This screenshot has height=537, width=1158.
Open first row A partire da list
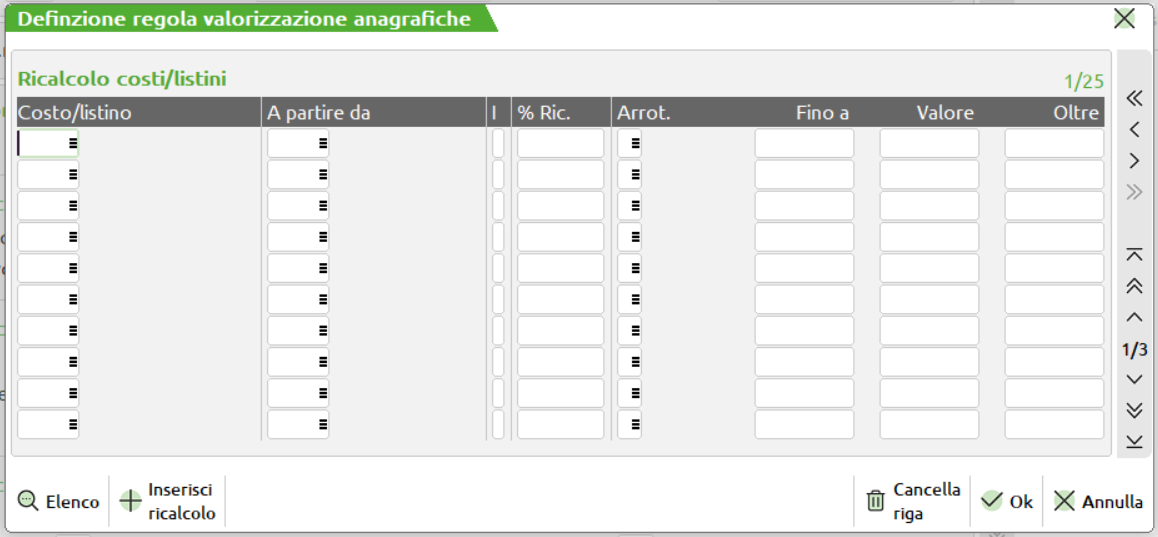coord(322,144)
